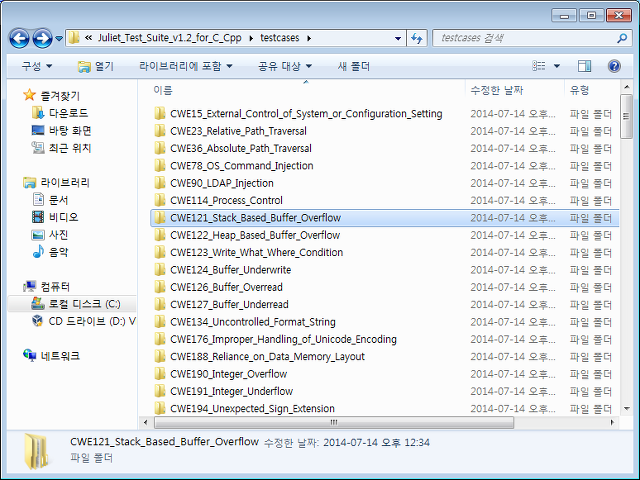Select the CWE188_Reliance_on_Data_Memory_Layout folder
640x480 pixels.
[x=267, y=356]
